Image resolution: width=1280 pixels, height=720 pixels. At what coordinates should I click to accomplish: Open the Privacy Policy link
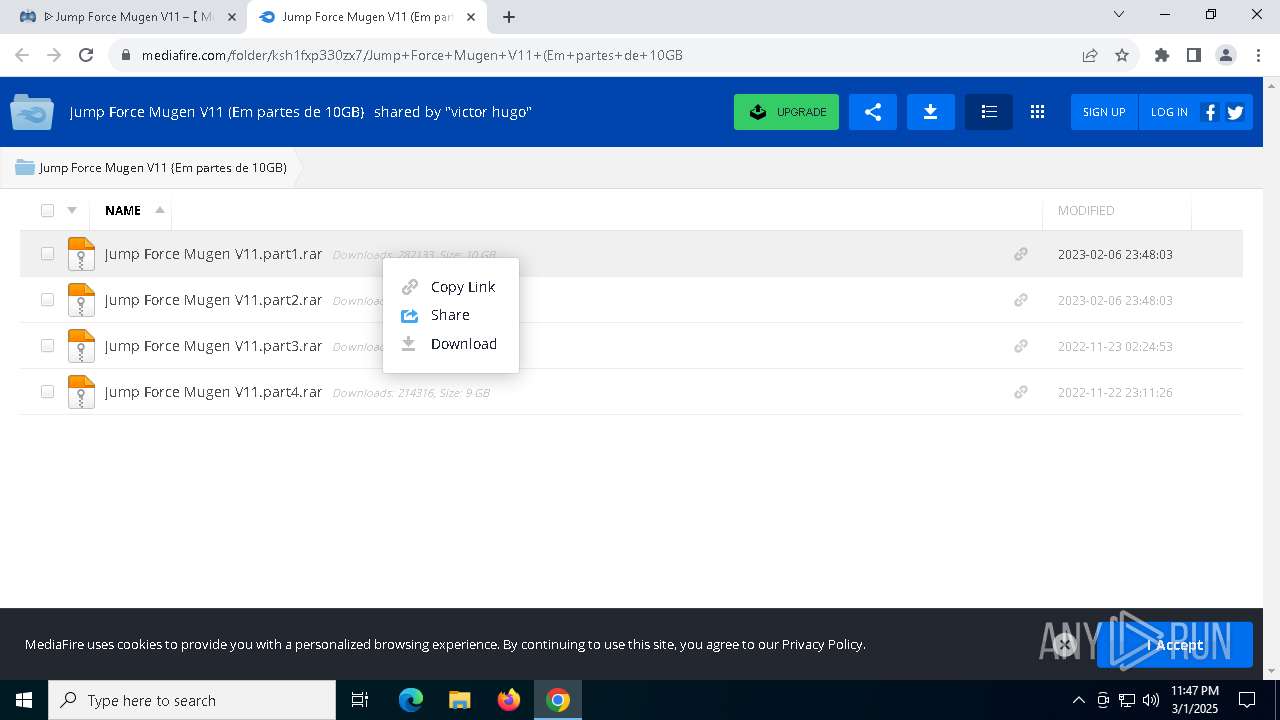tap(822, 644)
